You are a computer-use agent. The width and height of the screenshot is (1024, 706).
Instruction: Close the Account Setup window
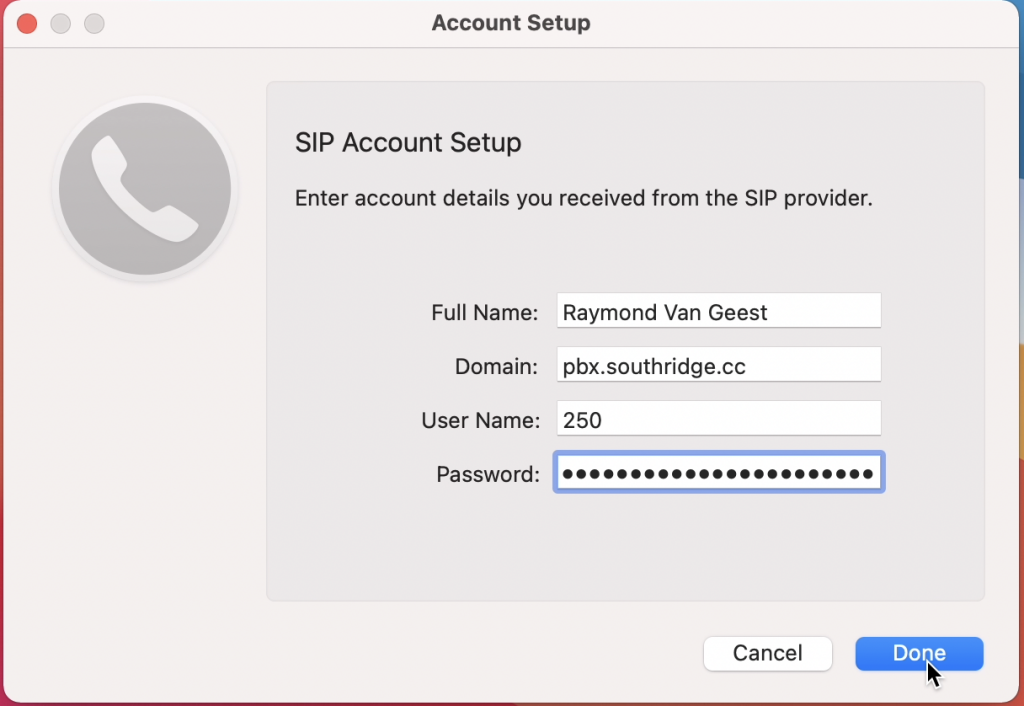[27, 23]
